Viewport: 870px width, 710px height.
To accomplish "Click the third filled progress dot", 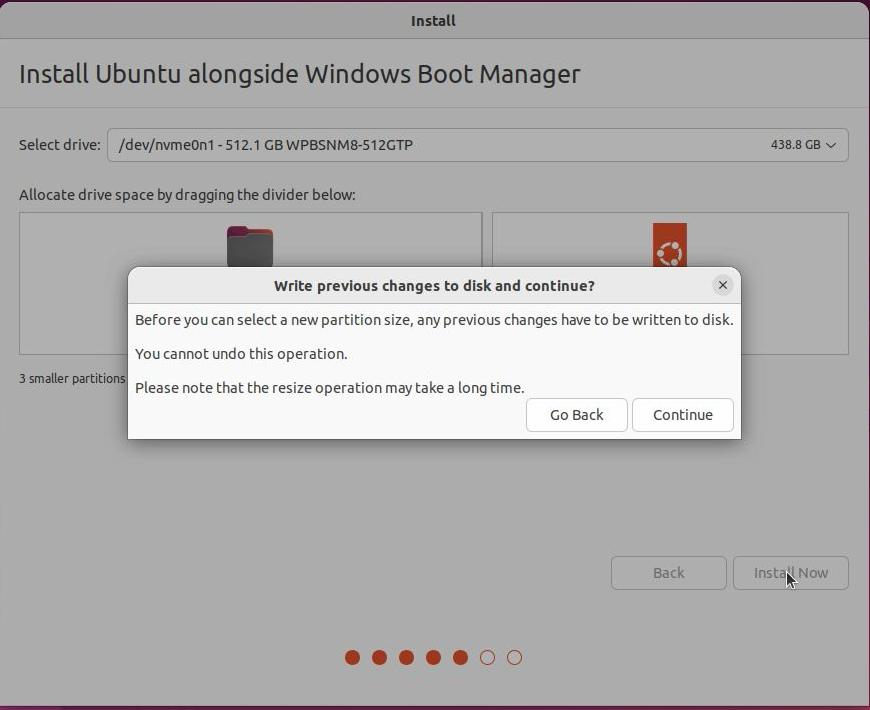I will tap(406, 657).
